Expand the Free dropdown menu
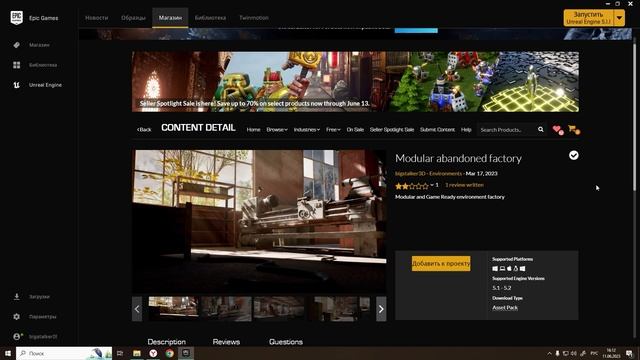The height and width of the screenshot is (360, 640). 333,129
